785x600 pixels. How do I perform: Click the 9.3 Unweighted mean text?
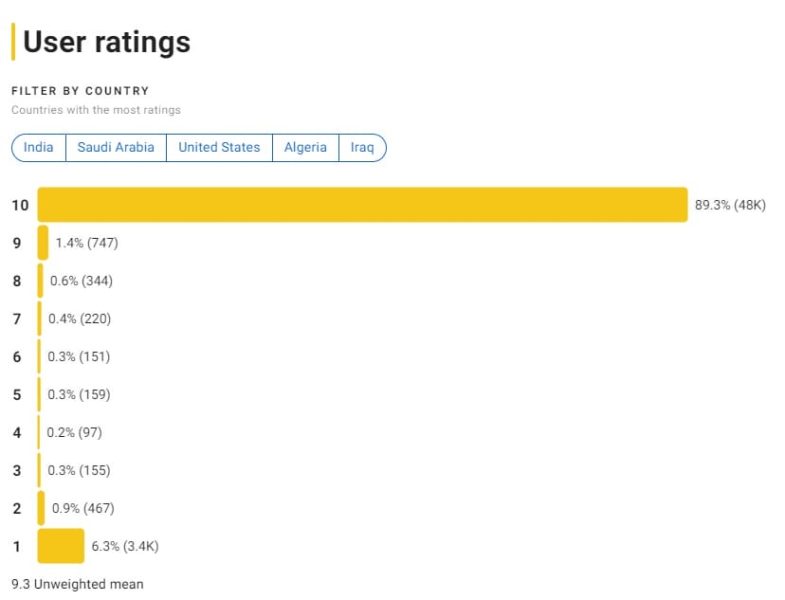78,584
